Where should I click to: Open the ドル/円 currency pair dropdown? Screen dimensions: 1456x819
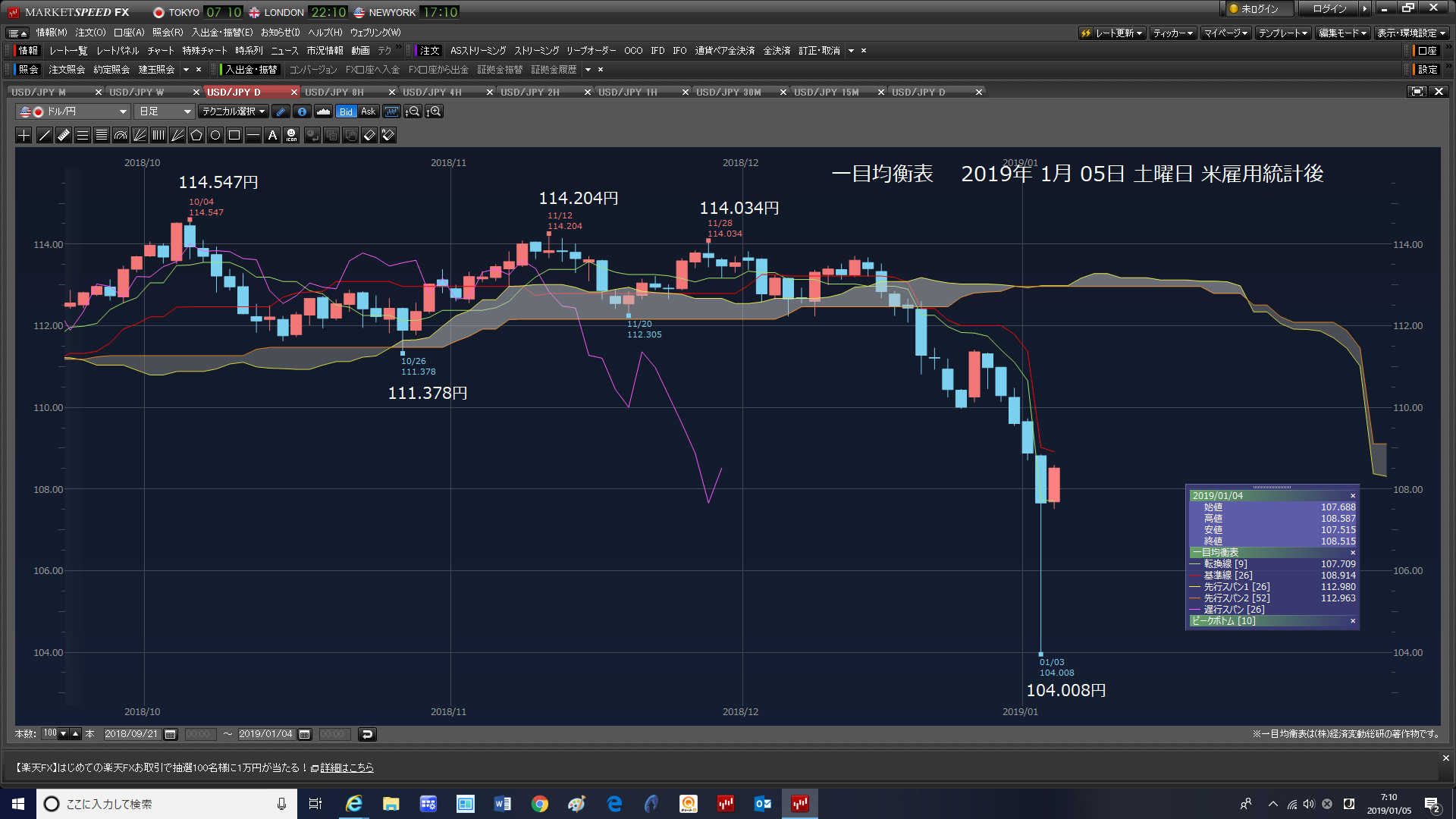pos(73,111)
